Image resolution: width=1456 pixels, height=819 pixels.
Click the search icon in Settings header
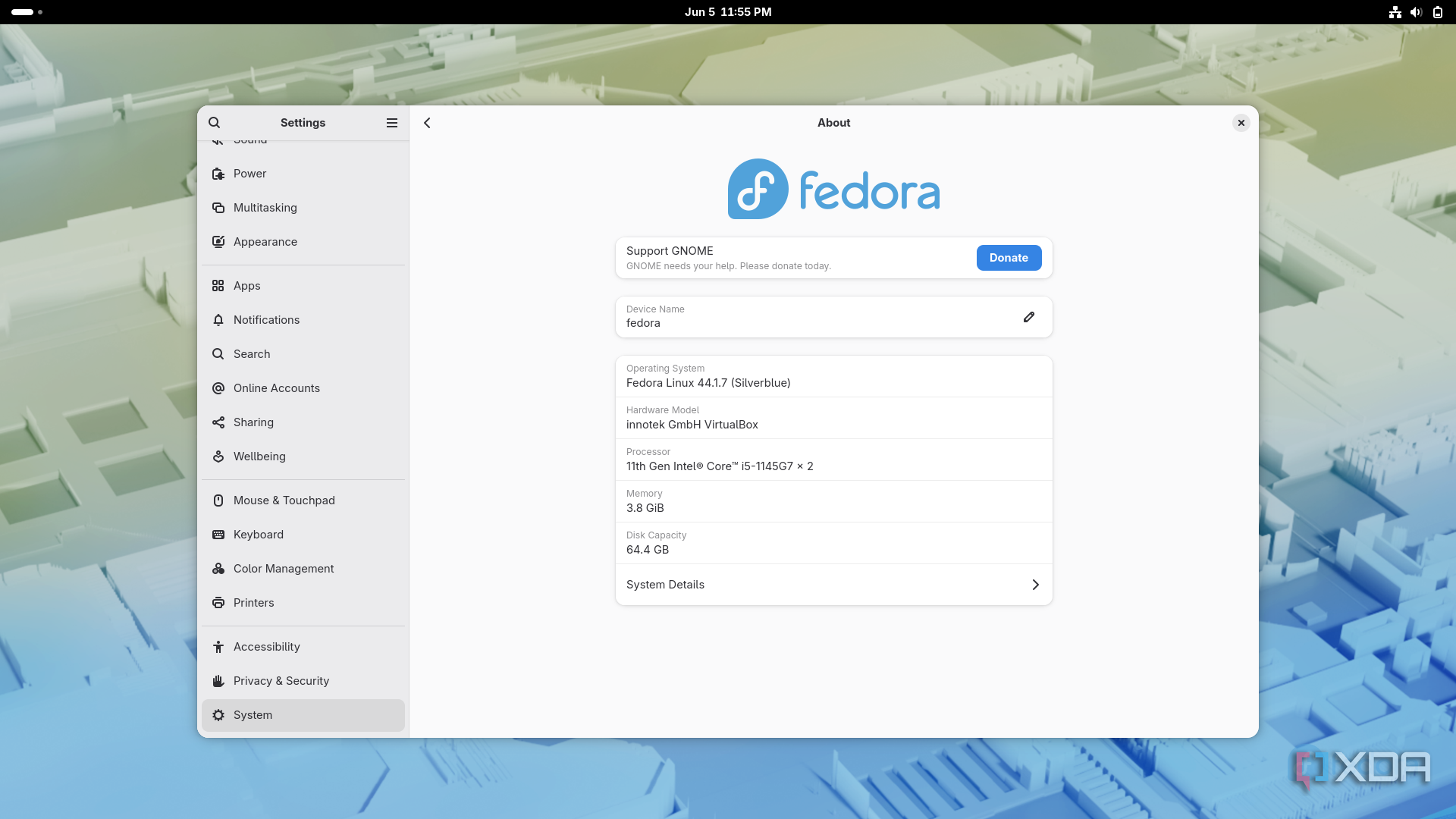point(215,123)
